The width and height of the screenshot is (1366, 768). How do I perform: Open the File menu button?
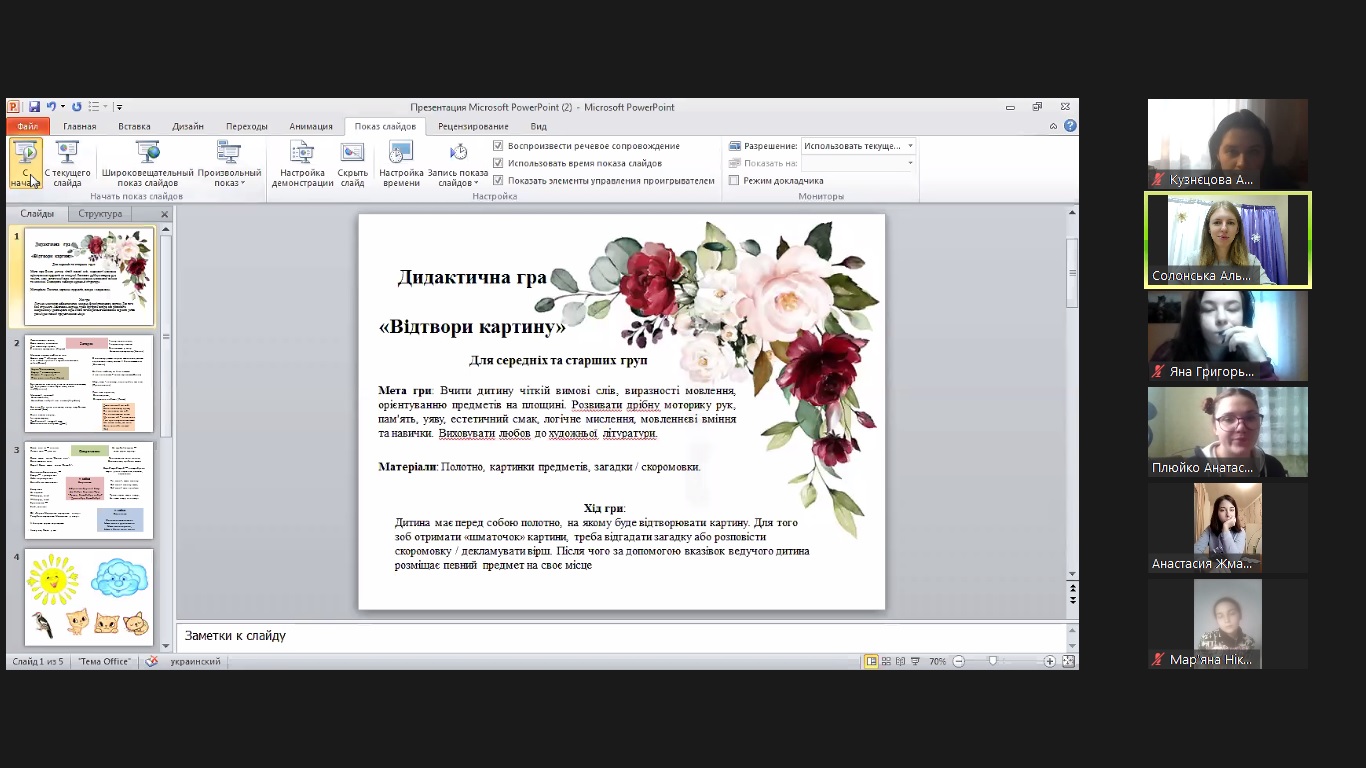point(27,127)
